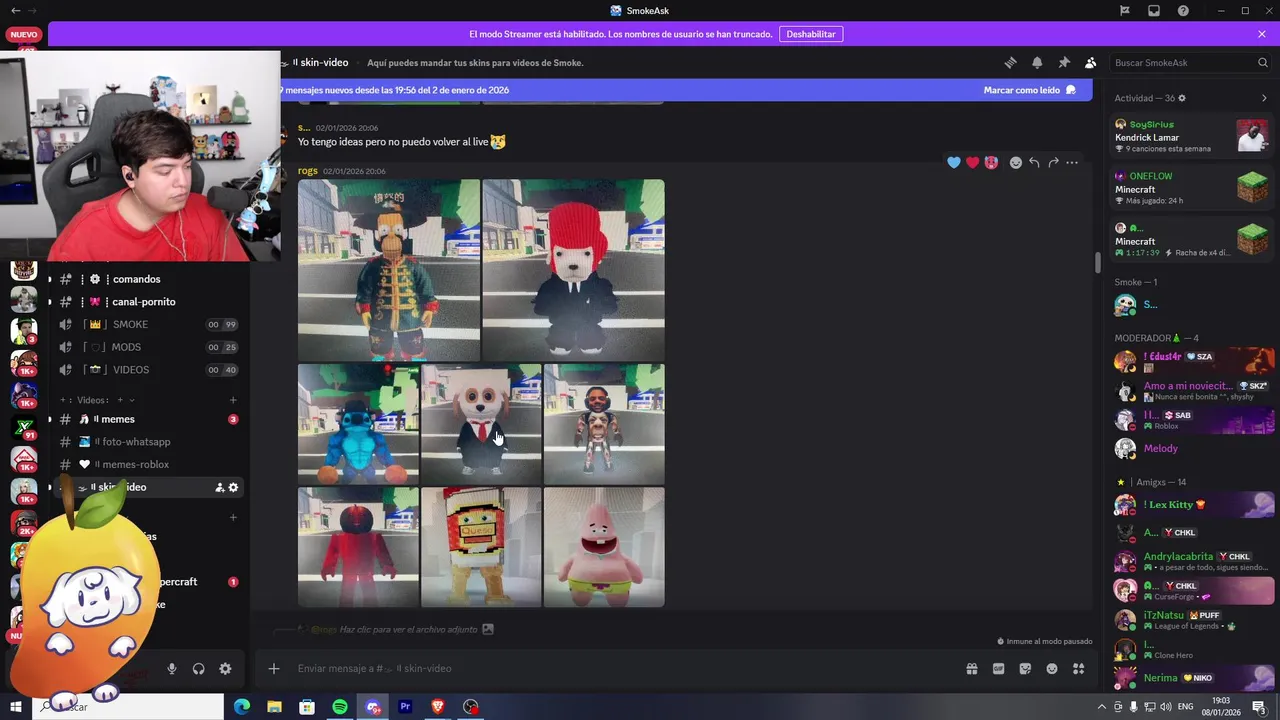1280x720 pixels.
Task: Open the Homer Simpson skin image
Action: point(389,270)
